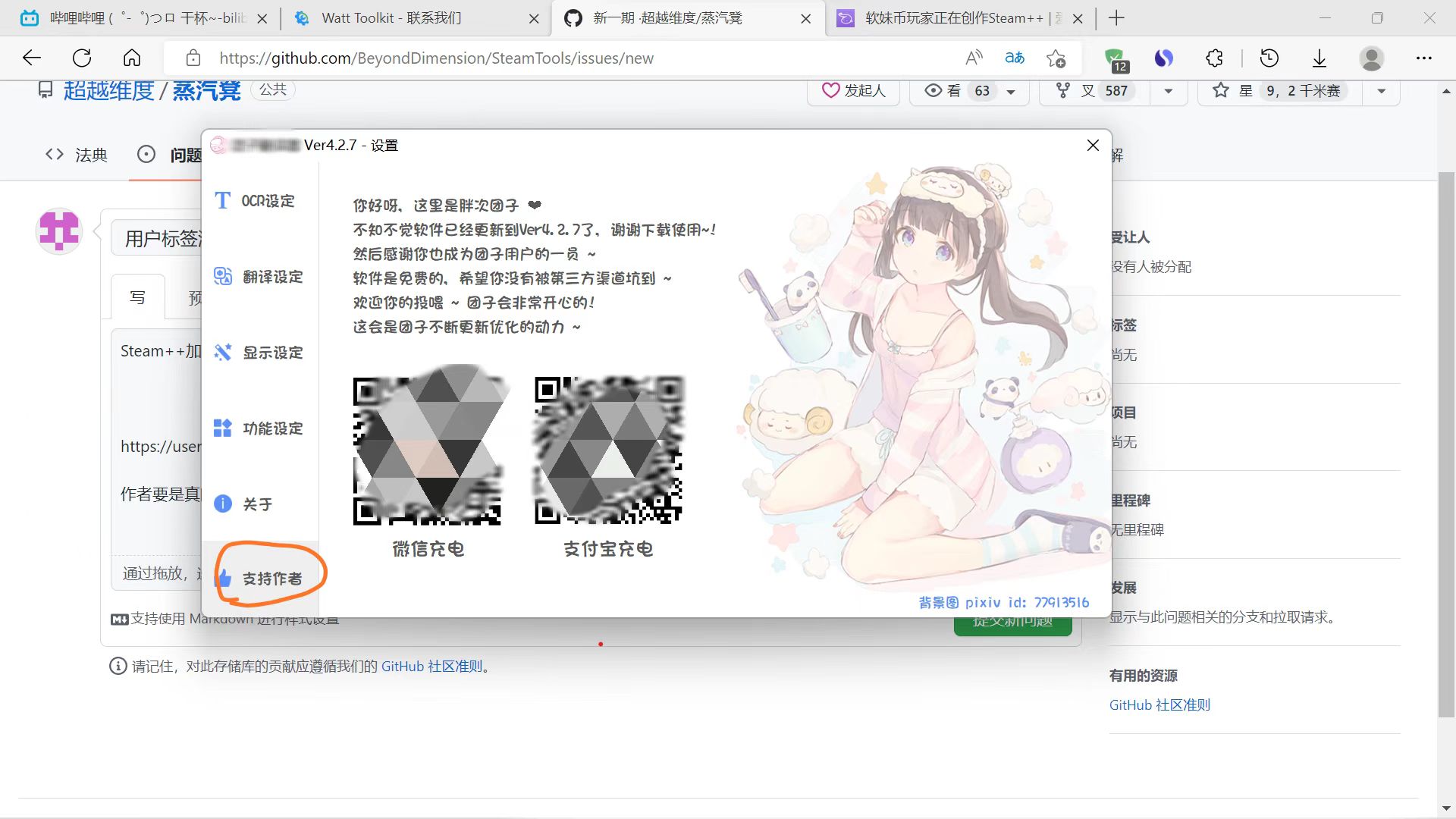The height and width of the screenshot is (819, 1456).
Task: Open browser history icon
Action: pos(1269,58)
